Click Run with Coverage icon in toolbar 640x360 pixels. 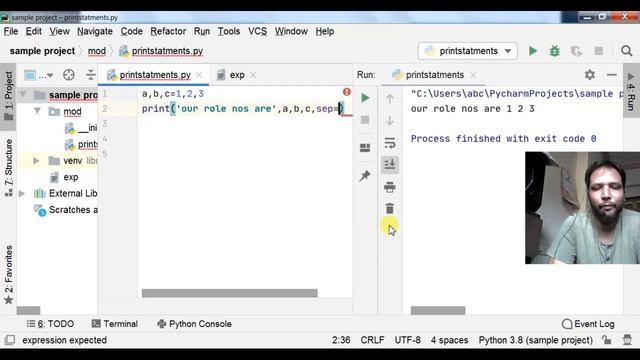pyautogui.click(x=576, y=51)
